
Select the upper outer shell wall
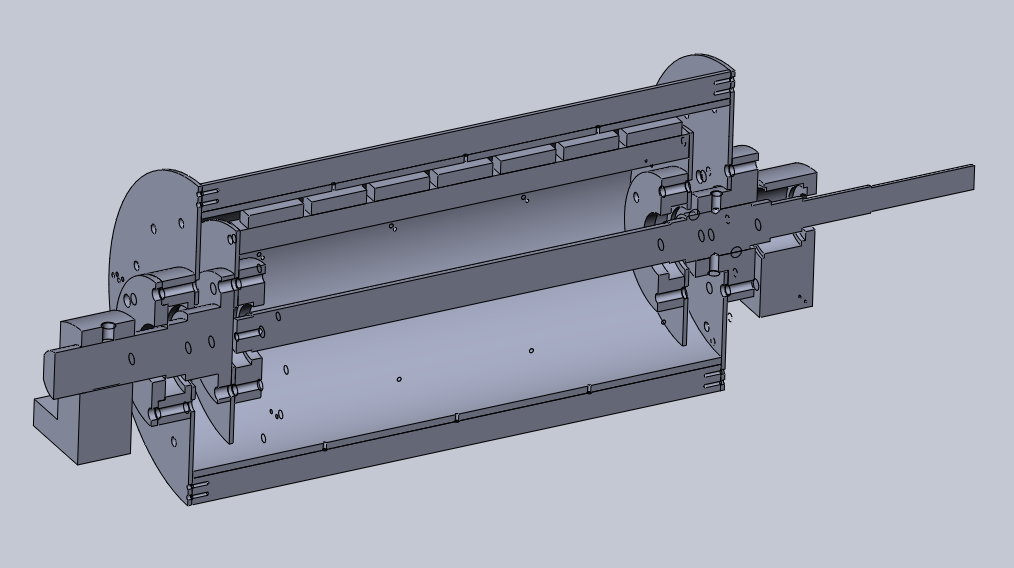pyautogui.click(x=460, y=130)
